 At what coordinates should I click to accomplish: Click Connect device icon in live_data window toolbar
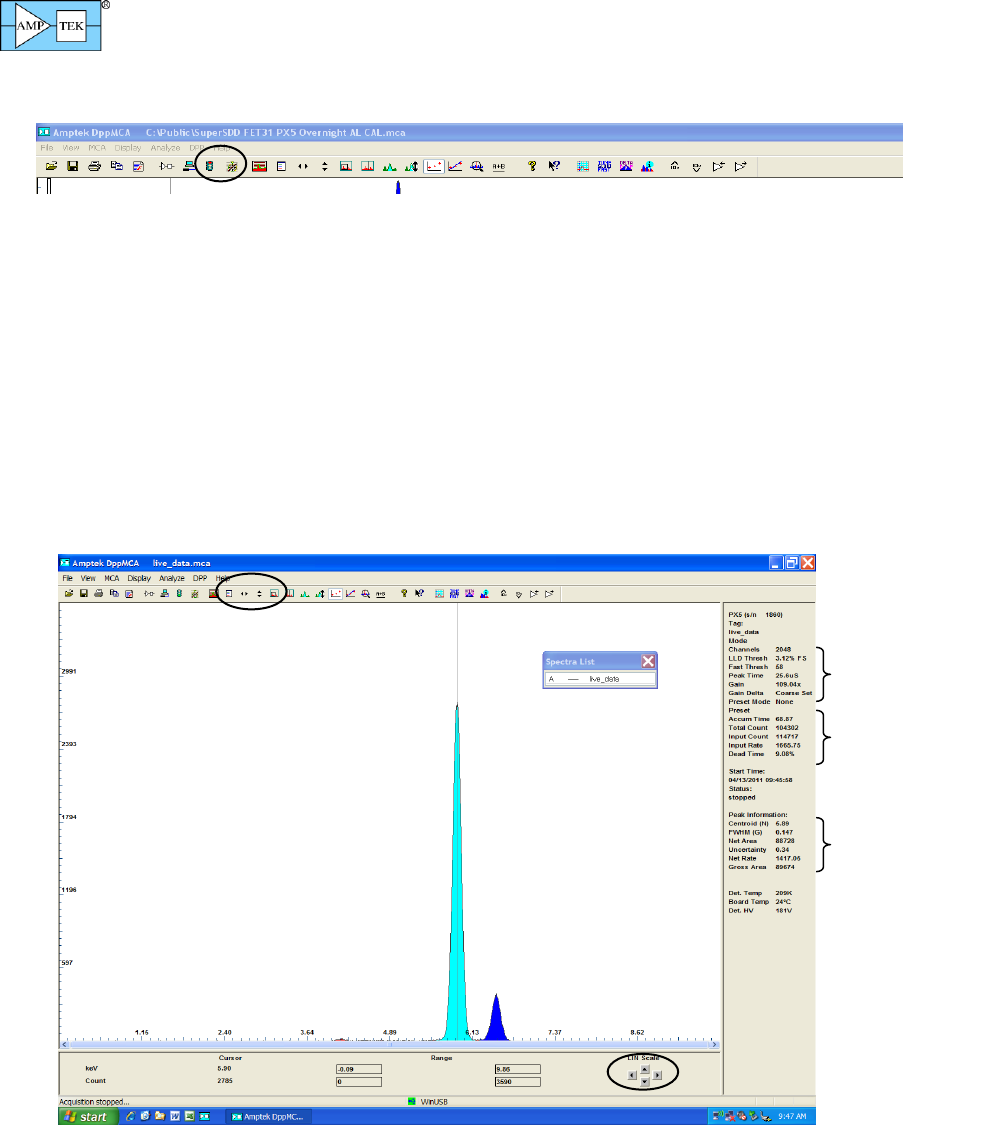[164, 593]
